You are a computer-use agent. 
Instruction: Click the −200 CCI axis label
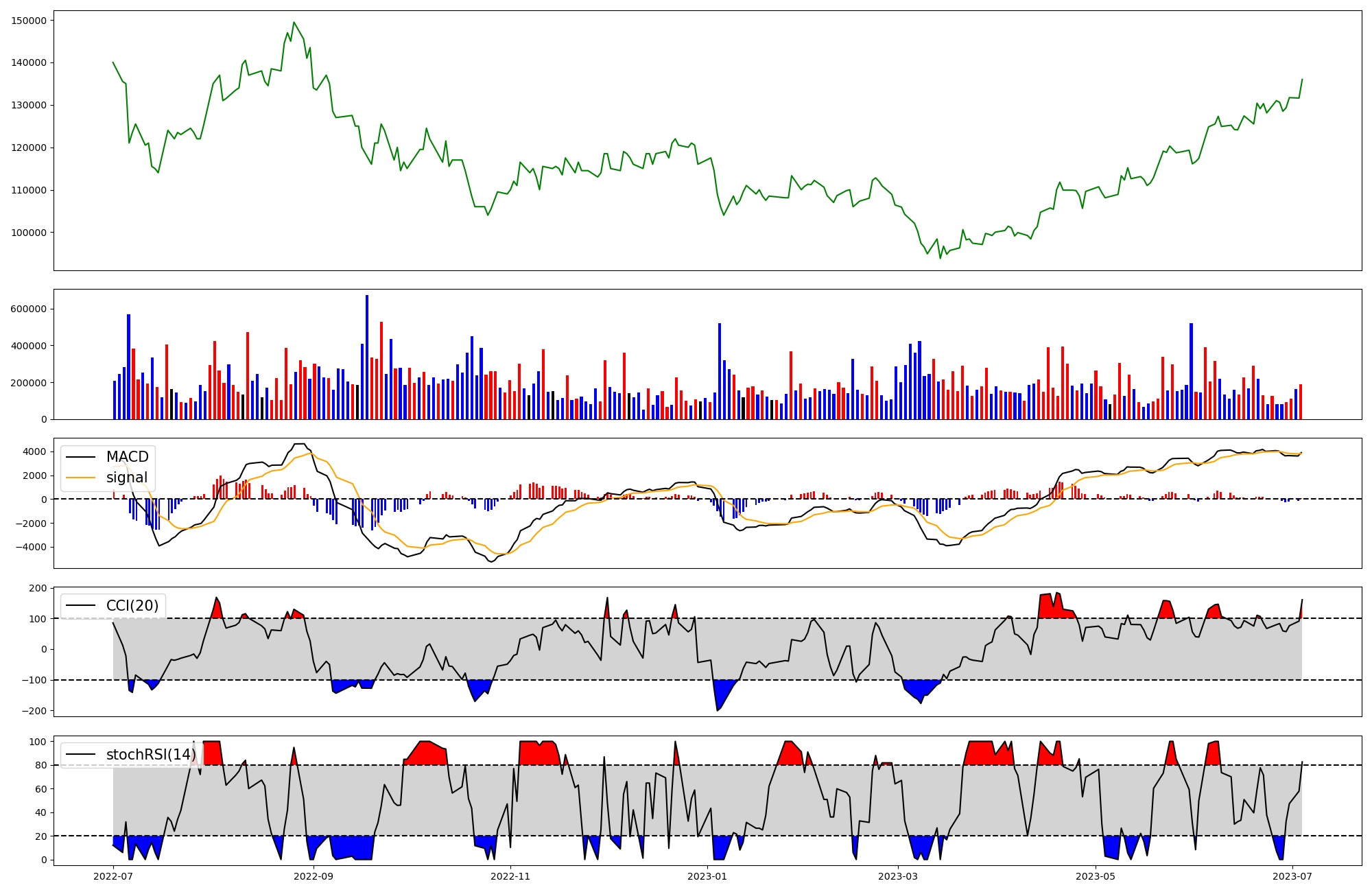click(34, 711)
